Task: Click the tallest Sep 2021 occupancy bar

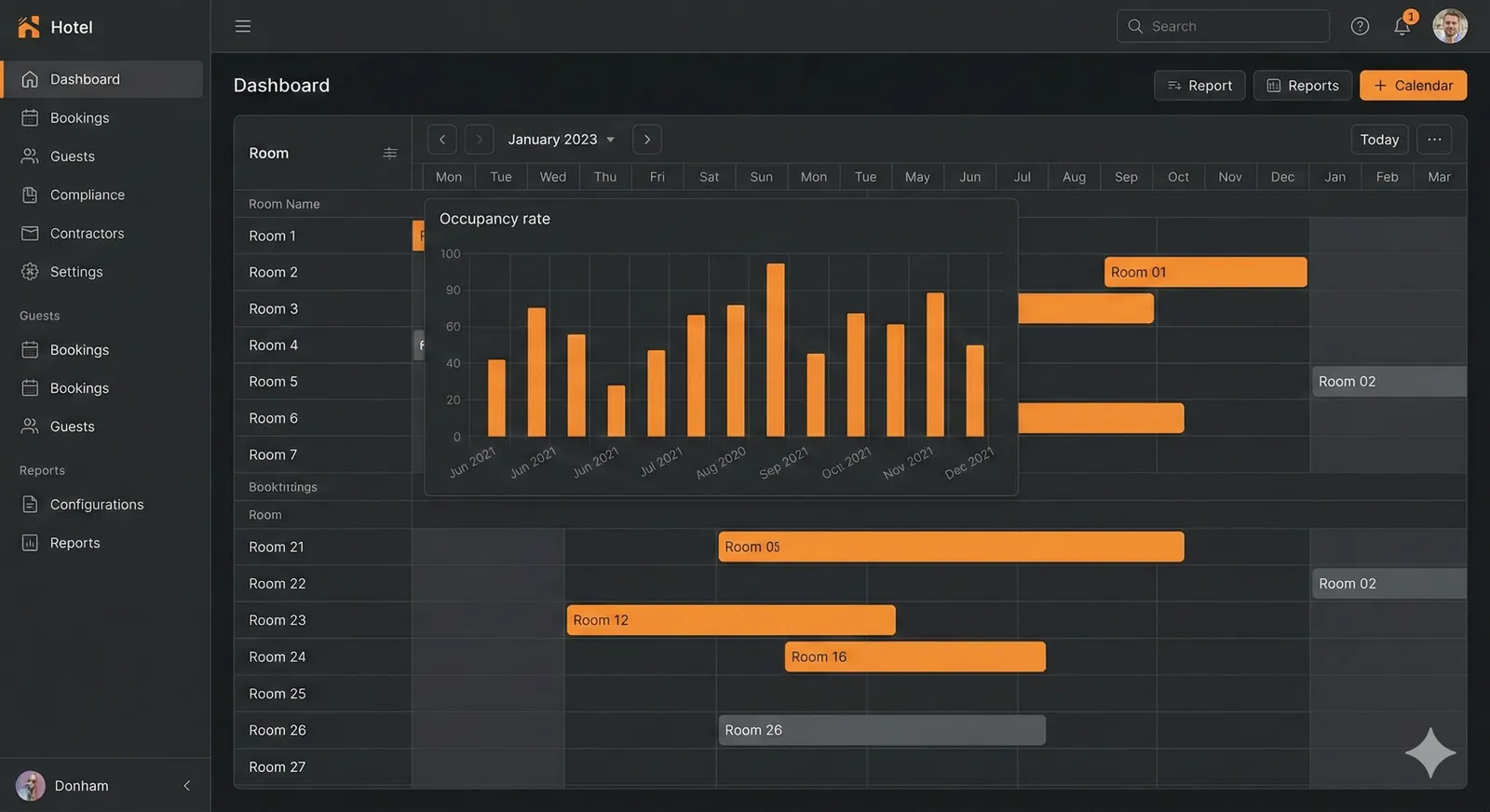Action: coord(776,350)
